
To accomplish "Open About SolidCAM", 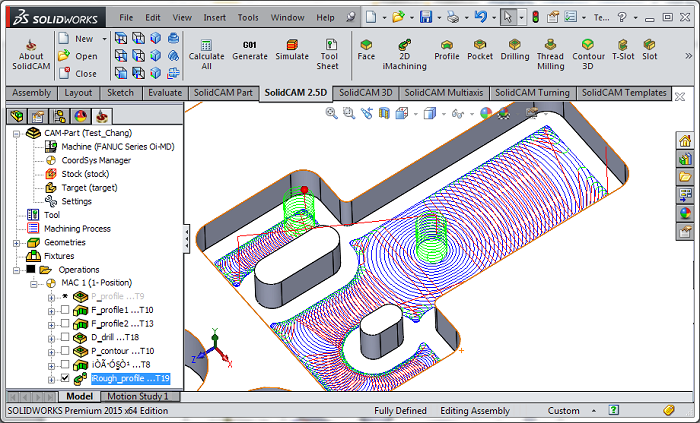I will pyautogui.click(x=31, y=54).
